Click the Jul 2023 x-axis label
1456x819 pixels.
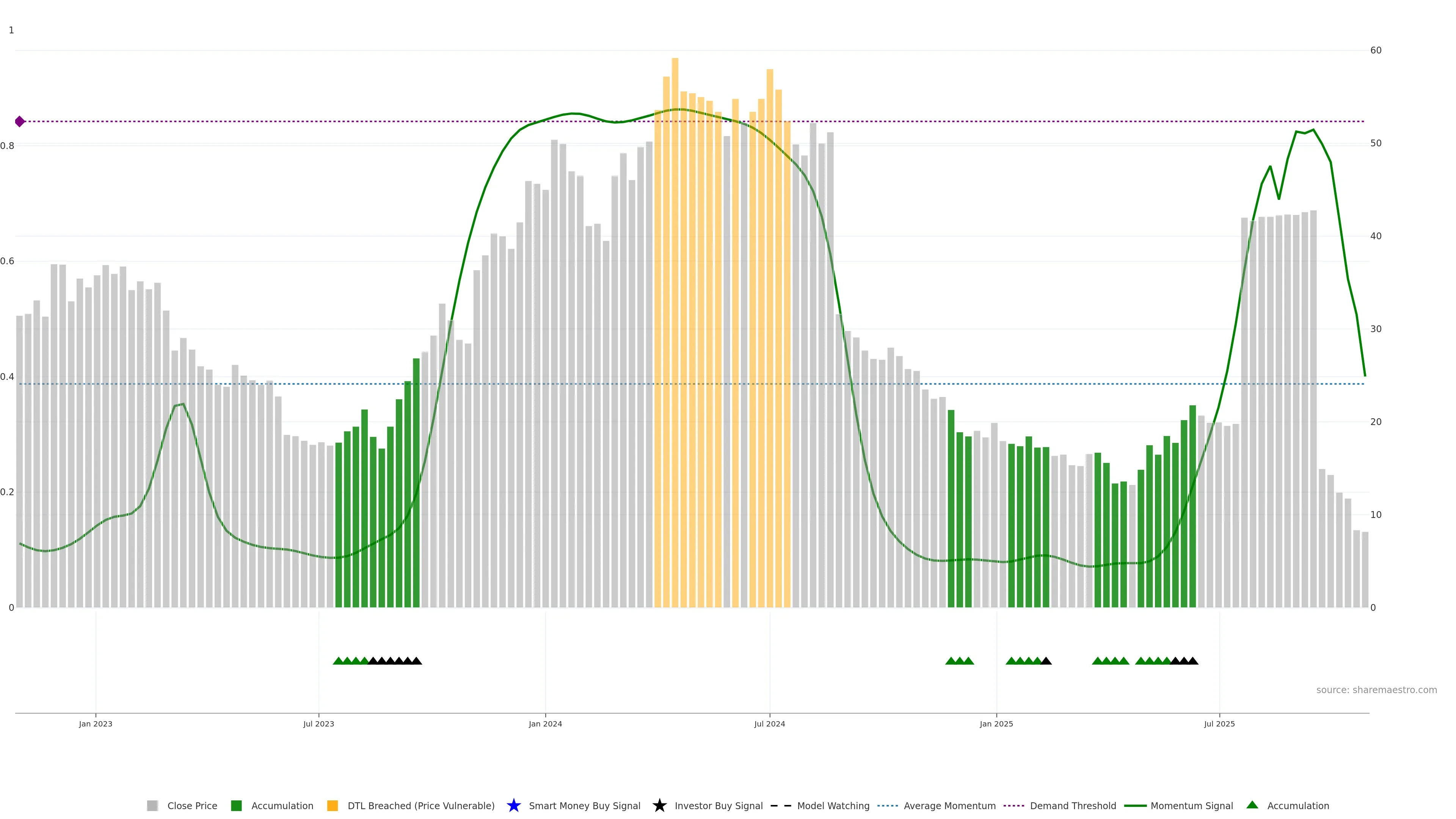pyautogui.click(x=318, y=723)
